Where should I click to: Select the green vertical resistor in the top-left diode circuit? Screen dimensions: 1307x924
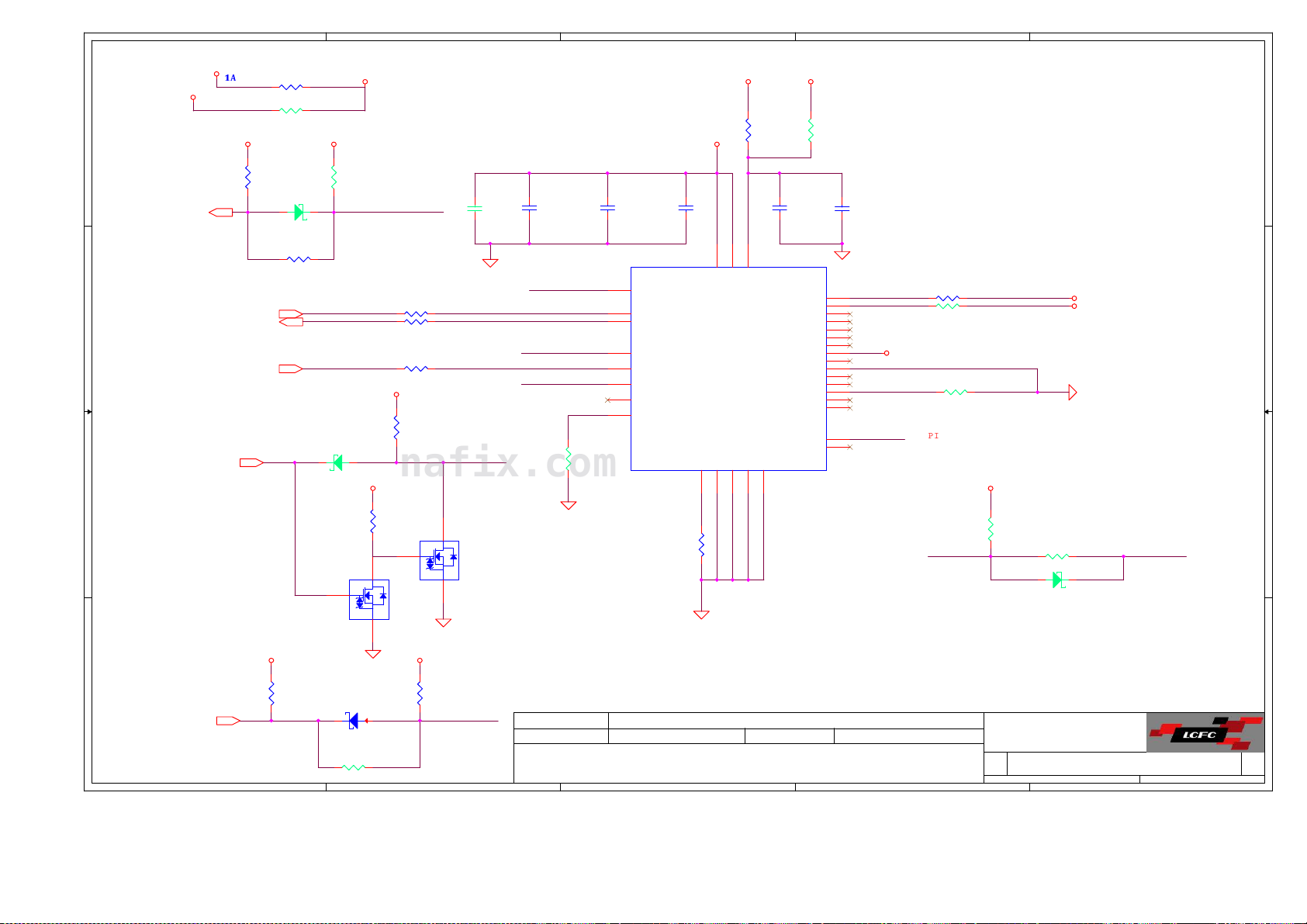(334, 177)
